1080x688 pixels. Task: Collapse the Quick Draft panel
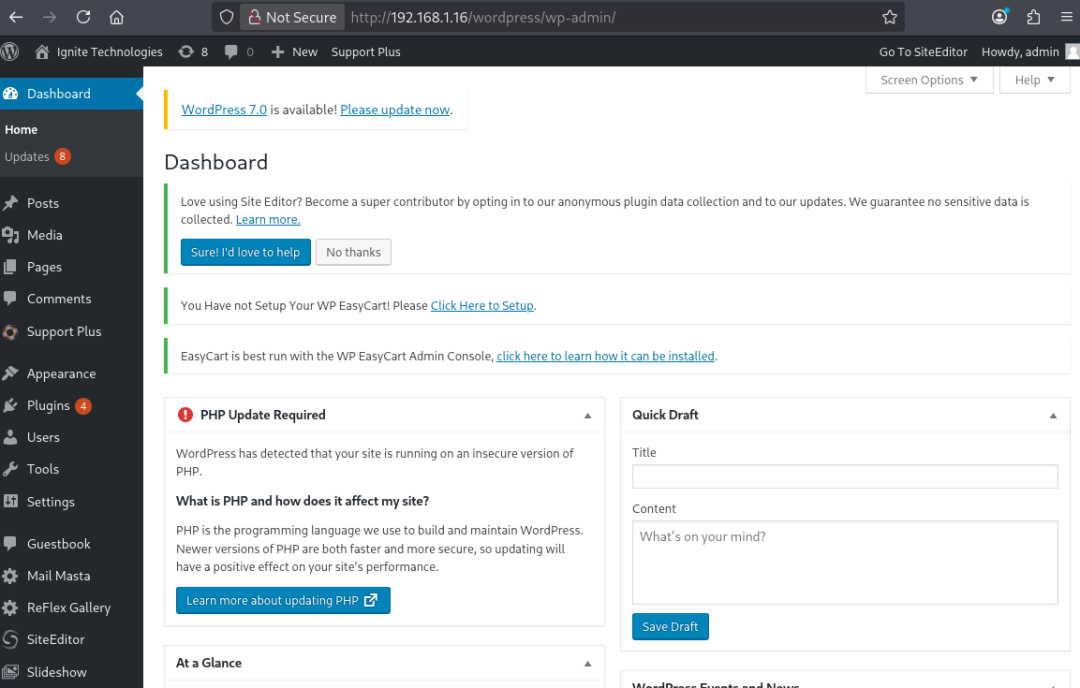tap(1053, 415)
